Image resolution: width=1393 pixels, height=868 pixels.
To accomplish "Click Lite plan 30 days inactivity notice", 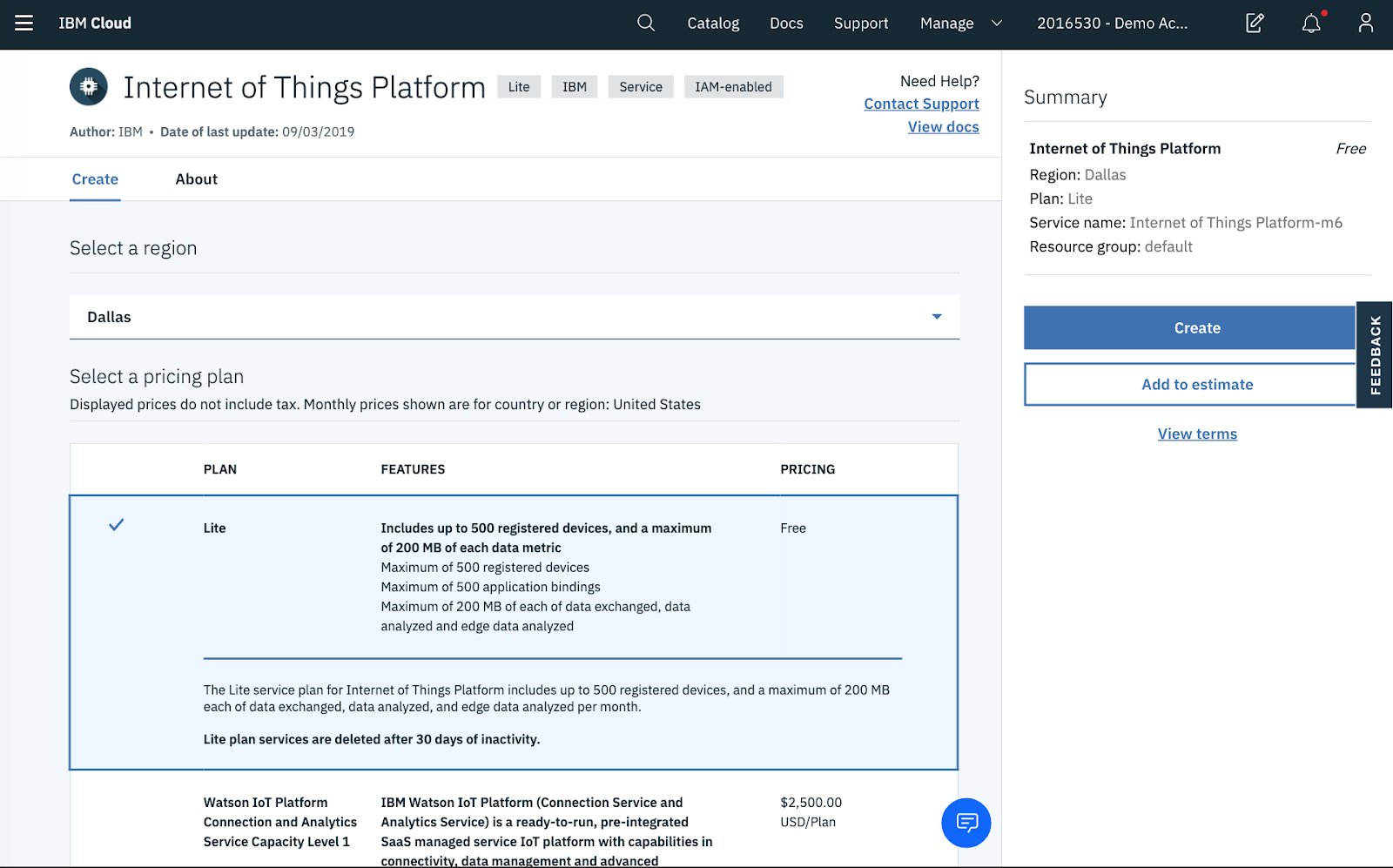I will point(372,739).
